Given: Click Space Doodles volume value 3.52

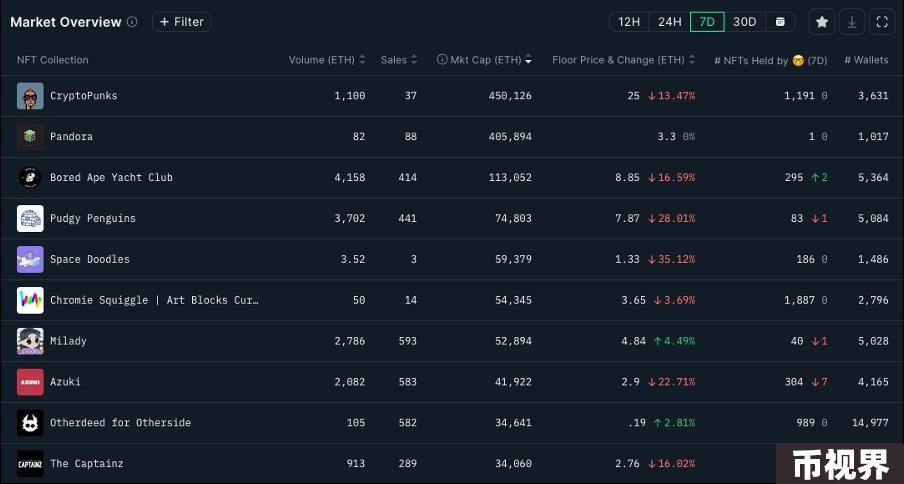Looking at the screenshot, I should (353, 259).
